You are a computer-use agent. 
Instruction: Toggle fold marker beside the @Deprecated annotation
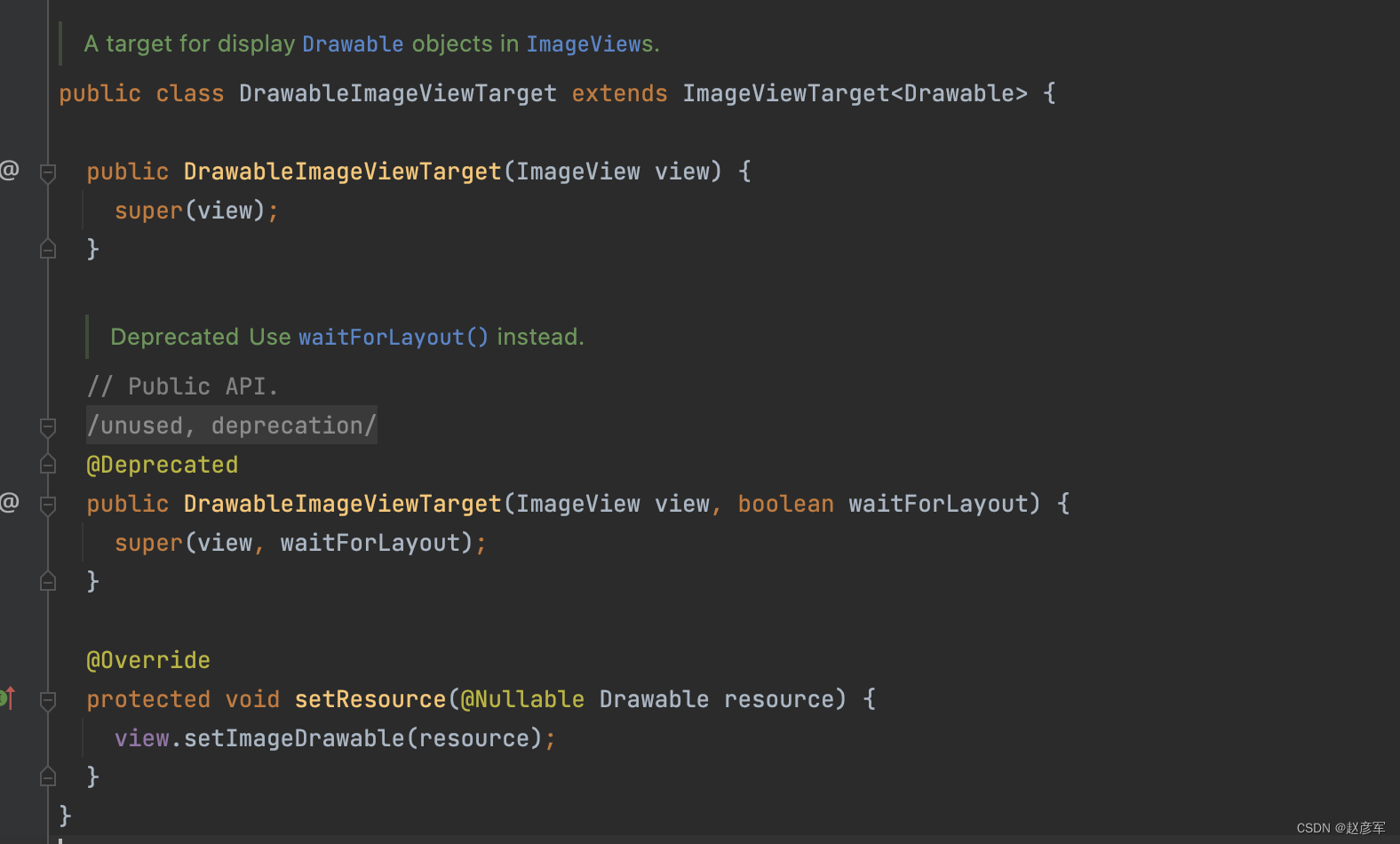pyautogui.click(x=48, y=464)
